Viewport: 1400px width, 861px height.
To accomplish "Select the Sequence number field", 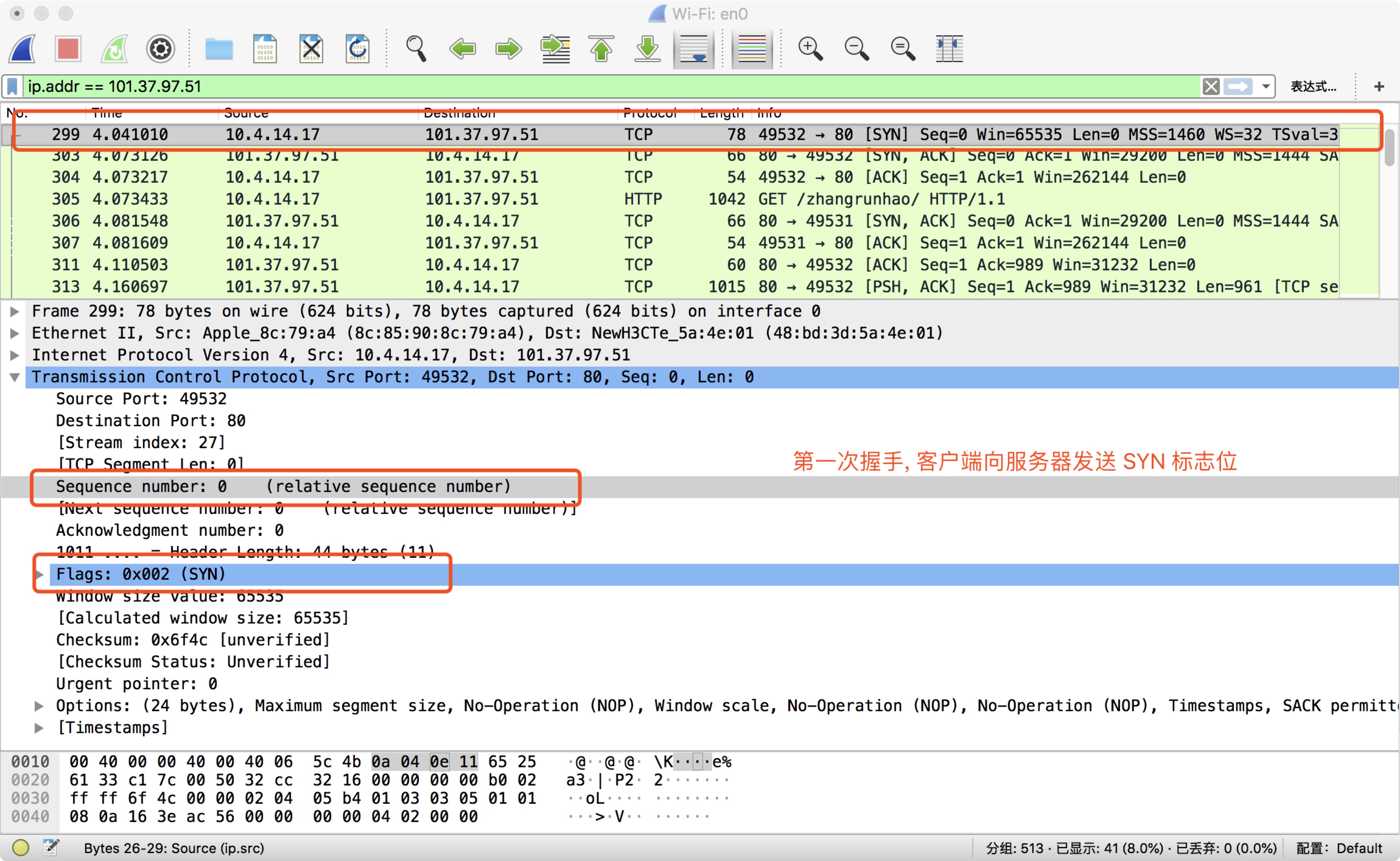I will pos(283,487).
